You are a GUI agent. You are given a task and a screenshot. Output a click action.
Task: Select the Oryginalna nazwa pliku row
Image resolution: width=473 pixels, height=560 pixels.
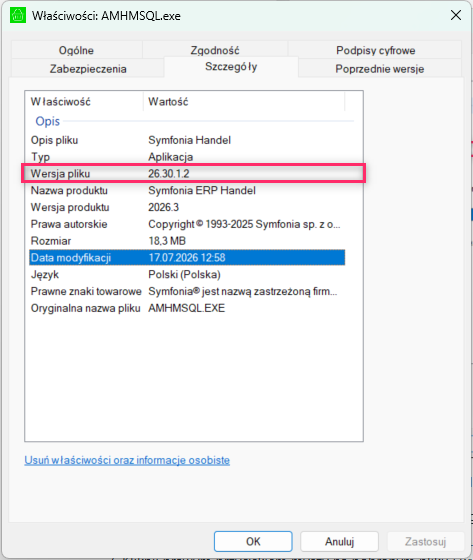[x=187, y=308]
